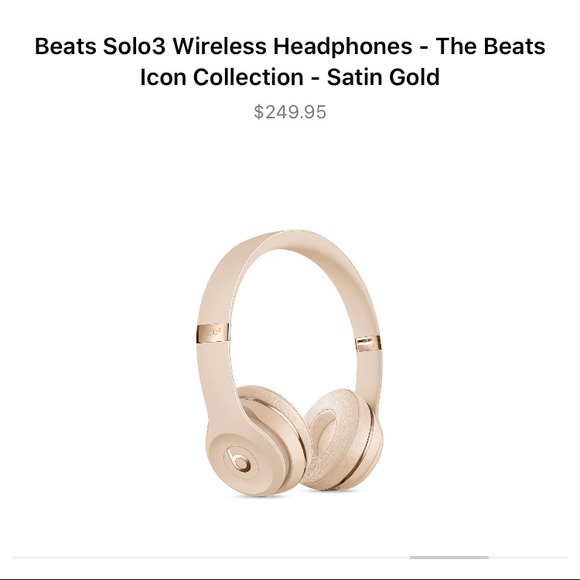Click the Beats 'b' logo on the ear cup

pyautogui.click(x=238, y=461)
